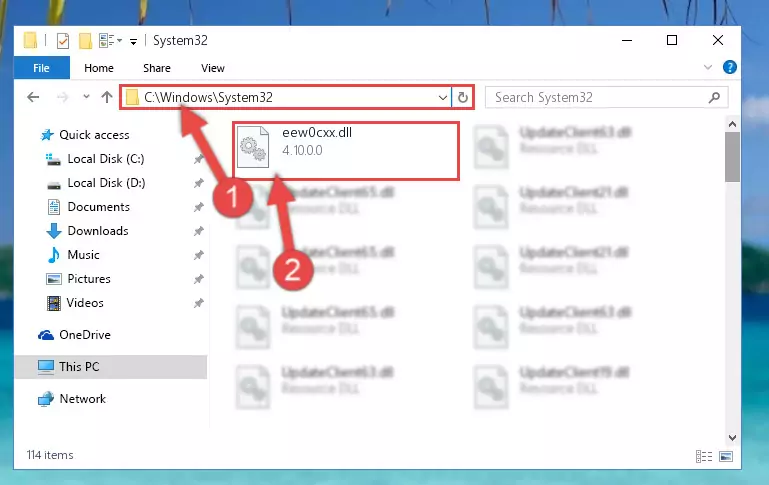Select the eew0cxx.dll file name
The height and width of the screenshot is (485, 769).
317,132
